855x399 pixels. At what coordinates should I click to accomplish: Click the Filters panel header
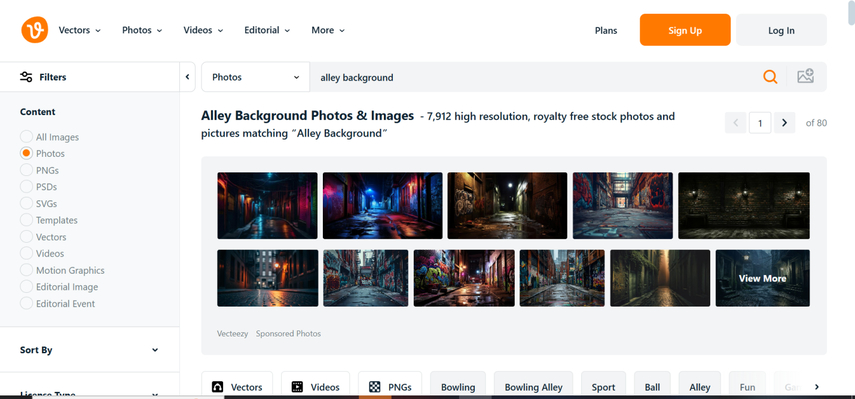pyautogui.click(x=89, y=77)
